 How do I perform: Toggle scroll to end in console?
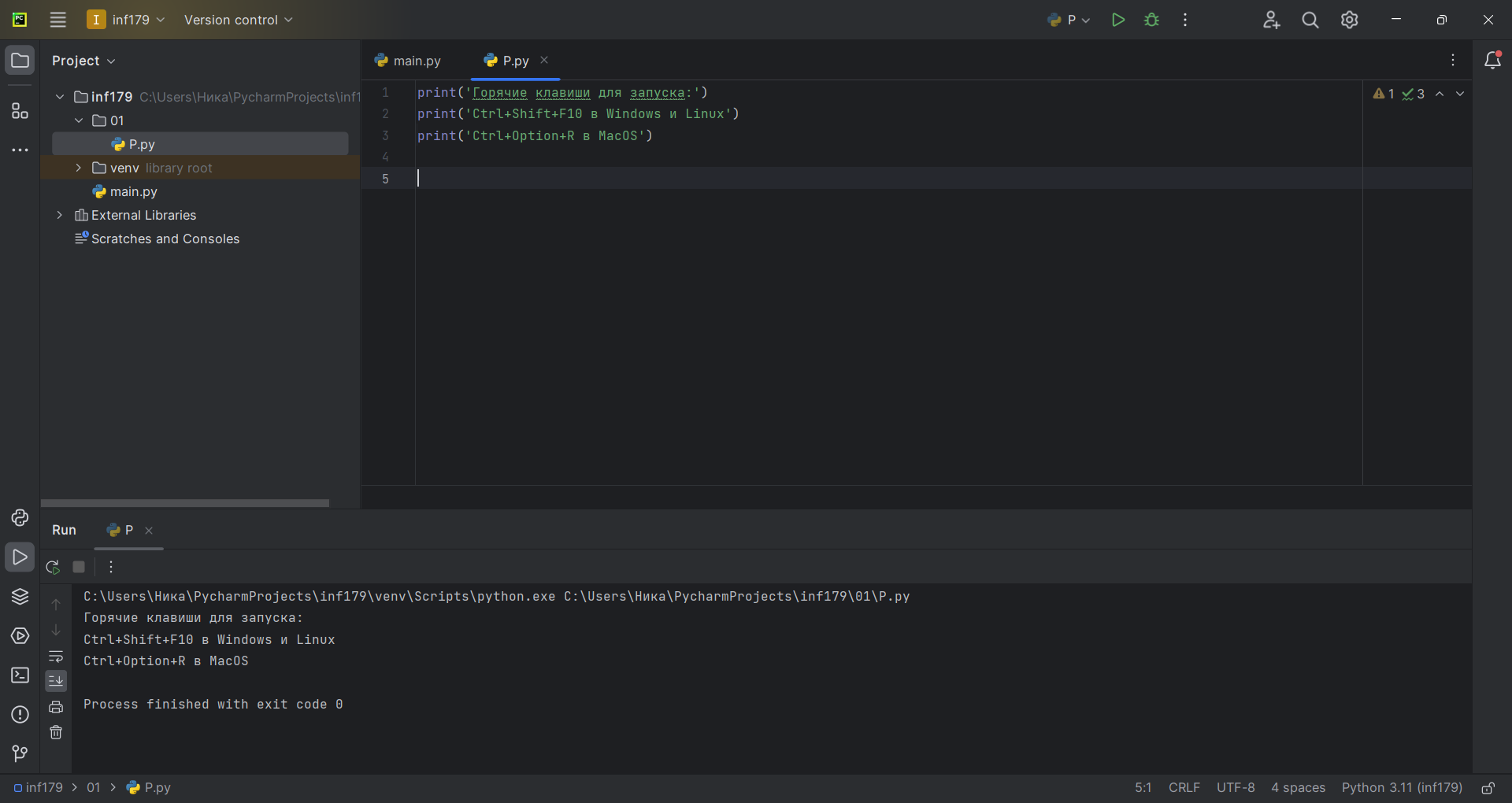[56, 680]
